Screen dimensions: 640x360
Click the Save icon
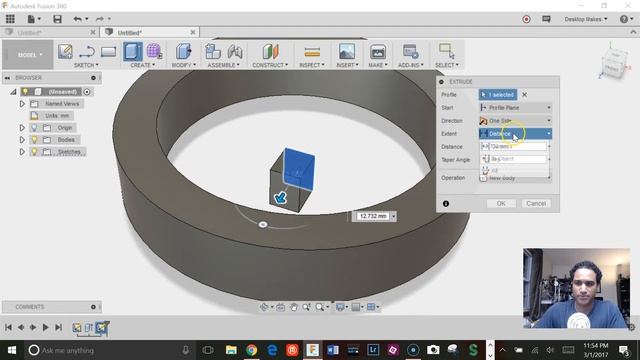point(58,19)
